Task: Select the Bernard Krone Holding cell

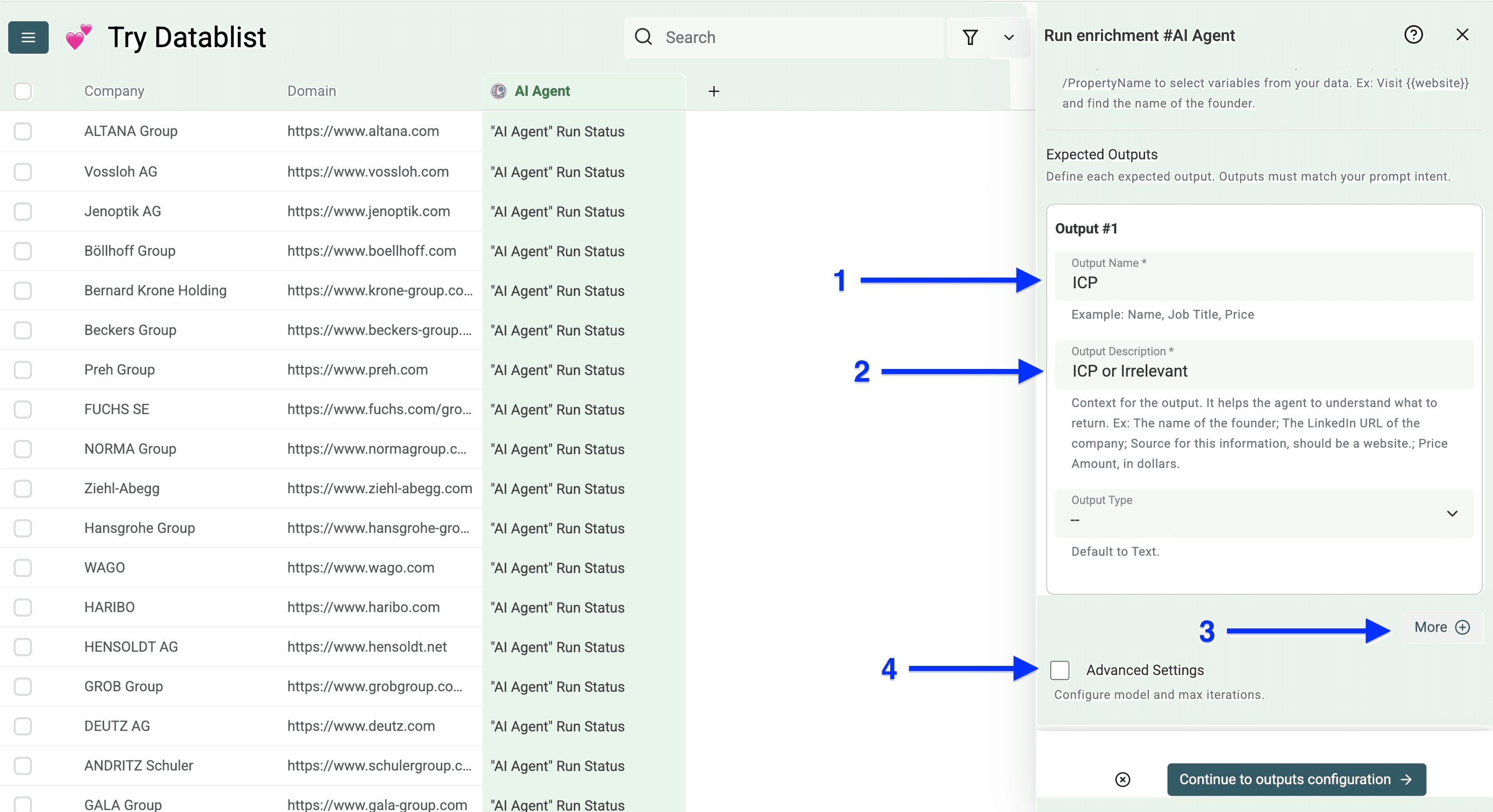Action: pyautogui.click(x=155, y=290)
